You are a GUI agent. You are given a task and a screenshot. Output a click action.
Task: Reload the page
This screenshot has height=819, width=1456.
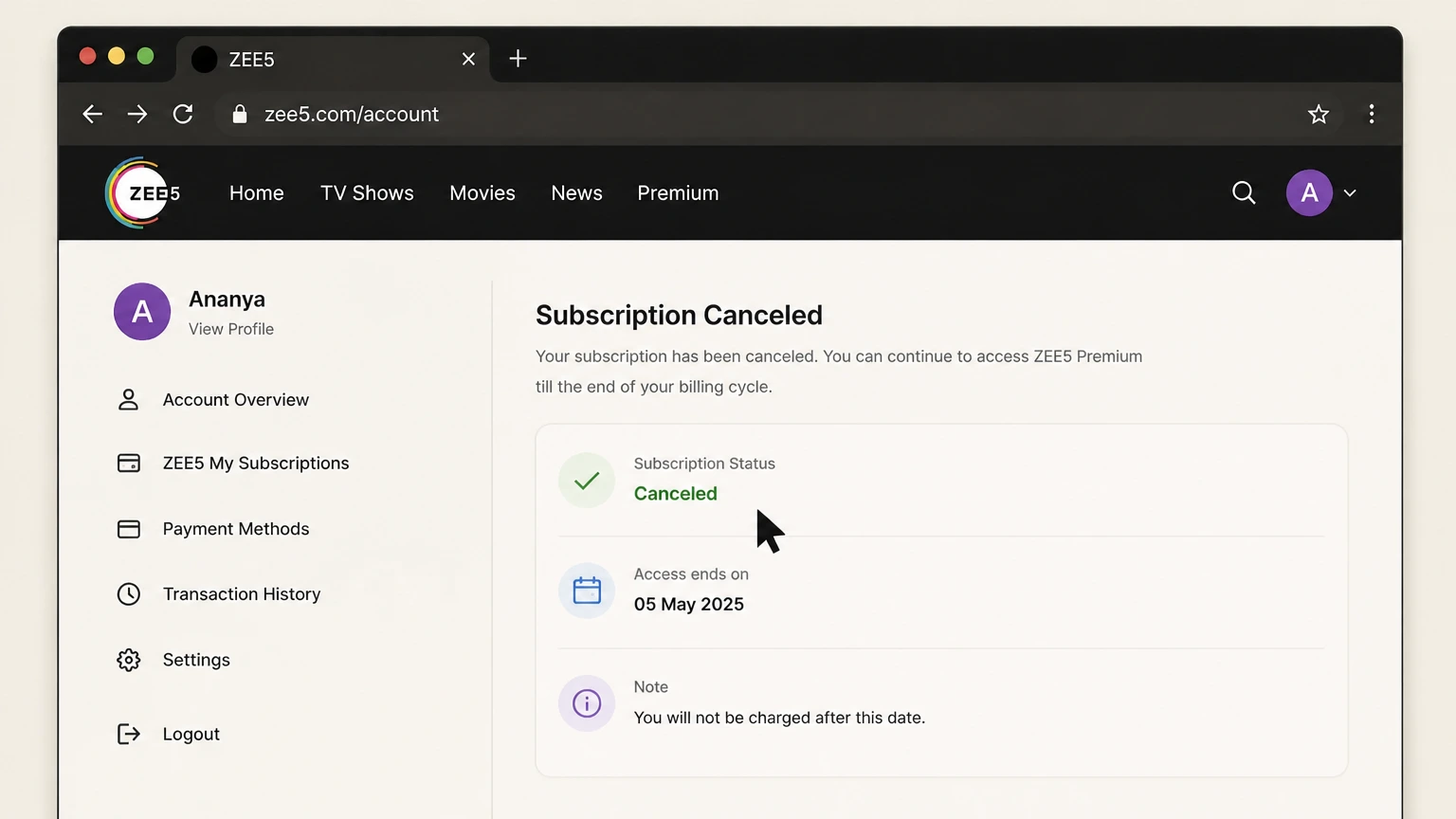[183, 114]
